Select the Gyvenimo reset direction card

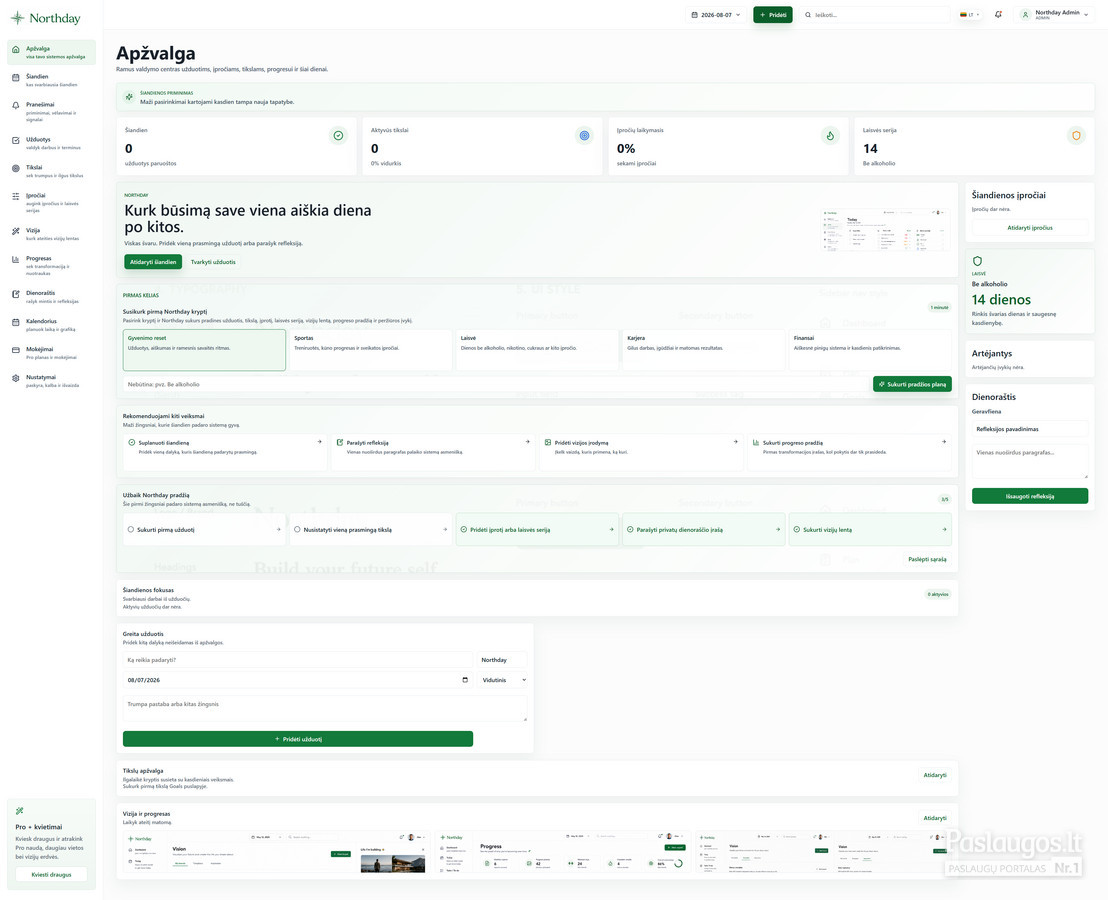[x=204, y=350]
